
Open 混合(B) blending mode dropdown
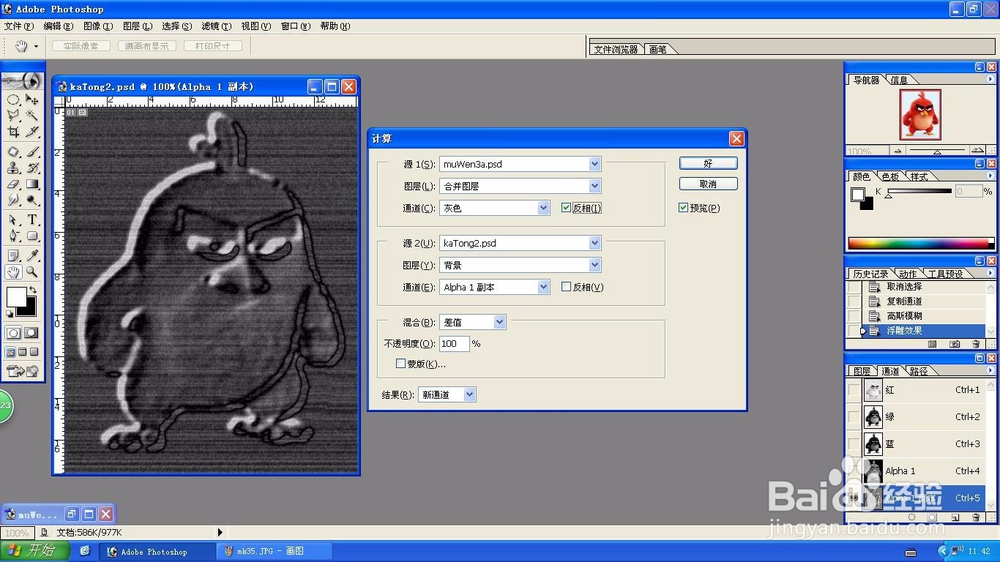(x=499, y=322)
